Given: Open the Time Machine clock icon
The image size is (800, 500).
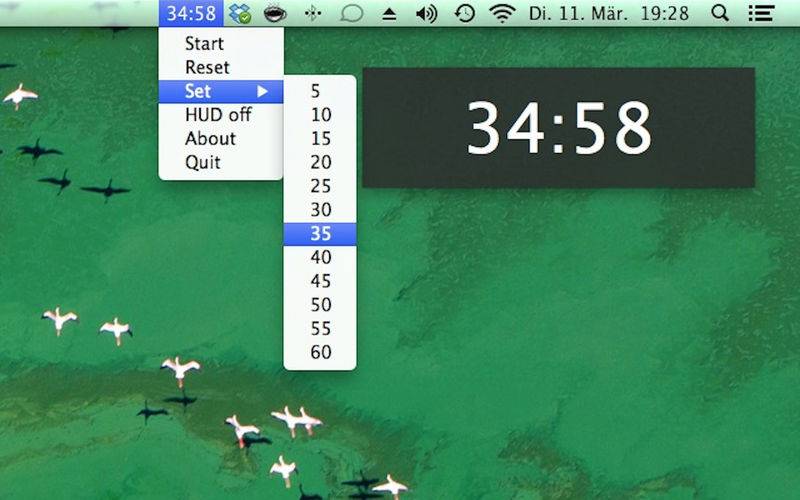Looking at the screenshot, I should pos(465,13).
